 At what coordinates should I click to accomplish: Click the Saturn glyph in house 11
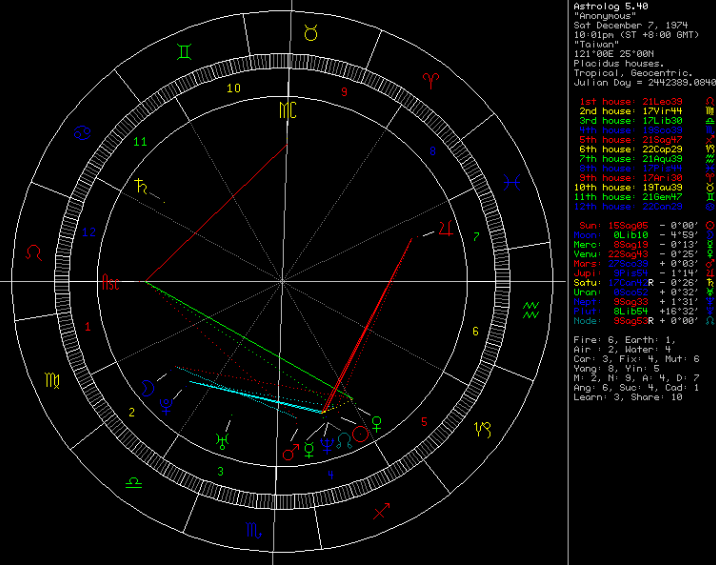tap(138, 185)
